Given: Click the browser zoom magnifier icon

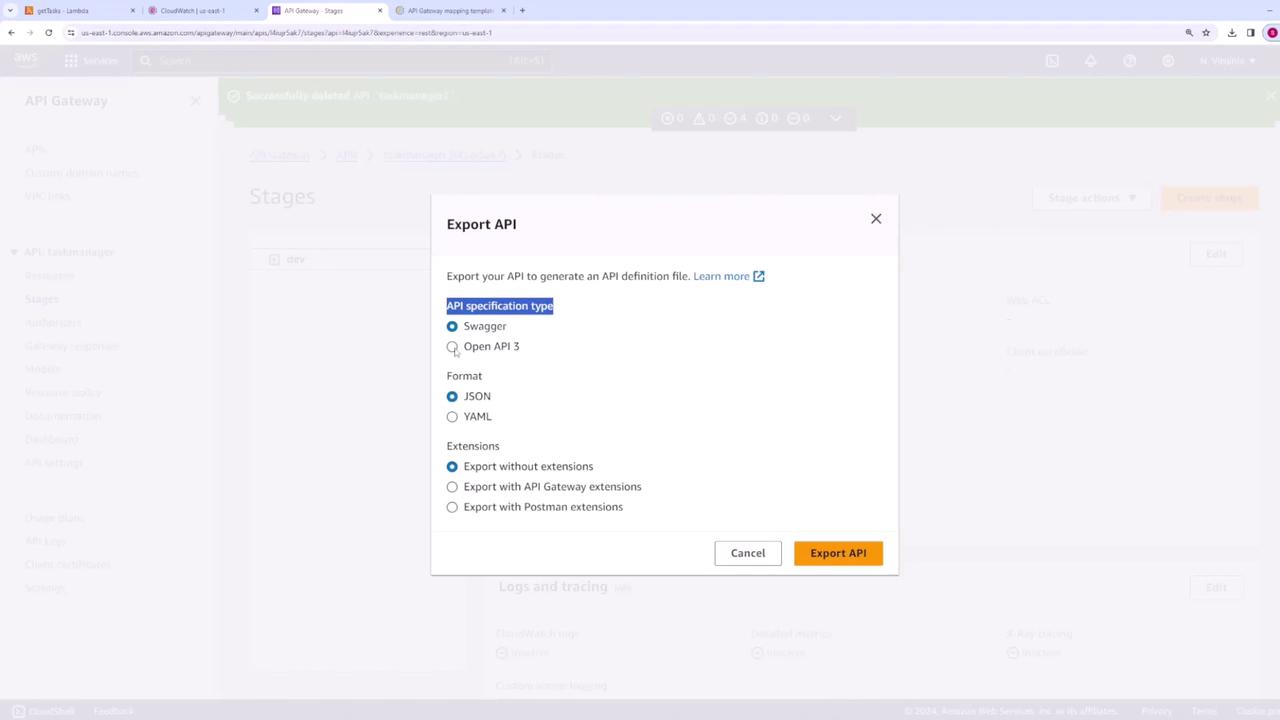Looking at the screenshot, I should click(1189, 33).
